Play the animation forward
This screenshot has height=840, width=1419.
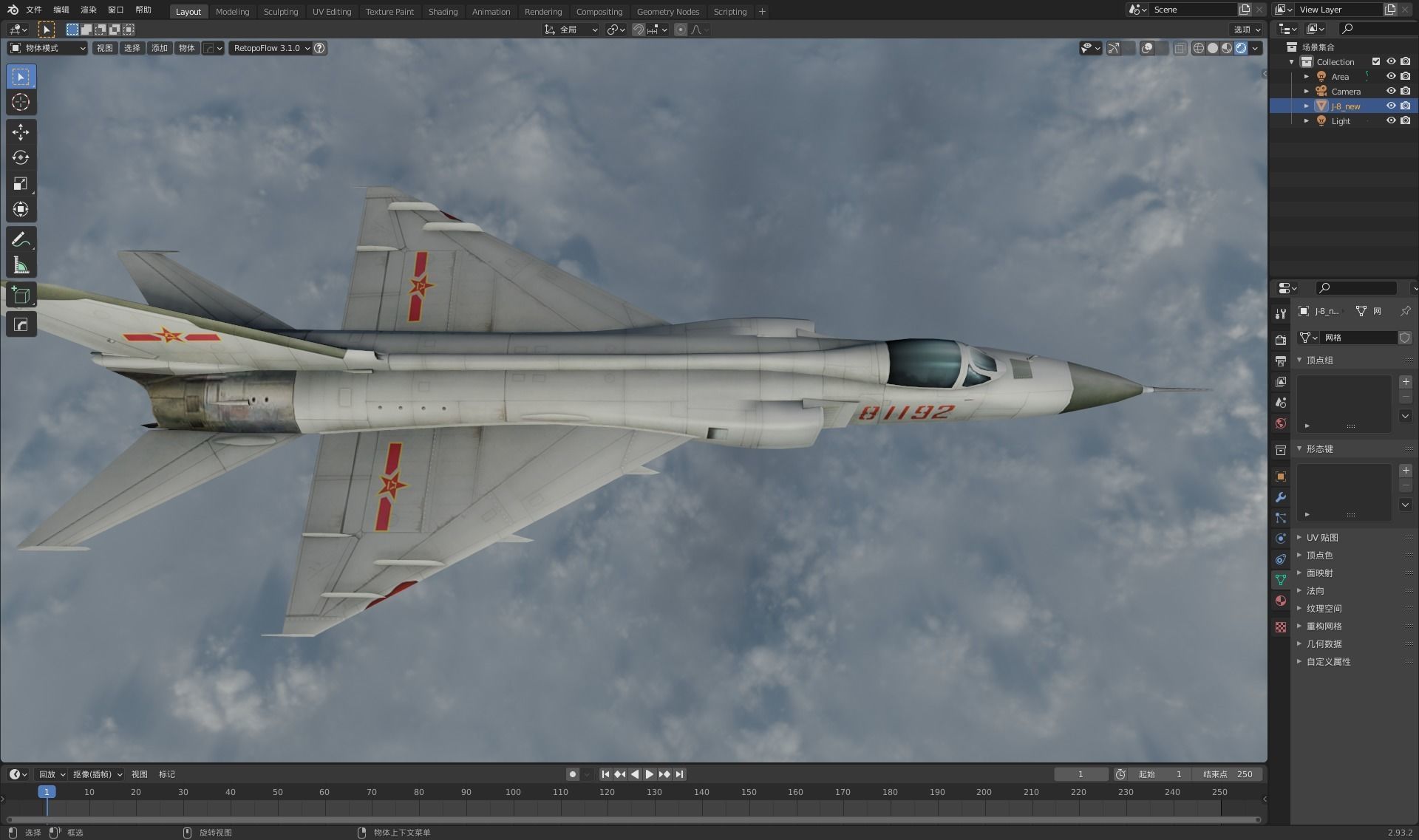pos(649,774)
